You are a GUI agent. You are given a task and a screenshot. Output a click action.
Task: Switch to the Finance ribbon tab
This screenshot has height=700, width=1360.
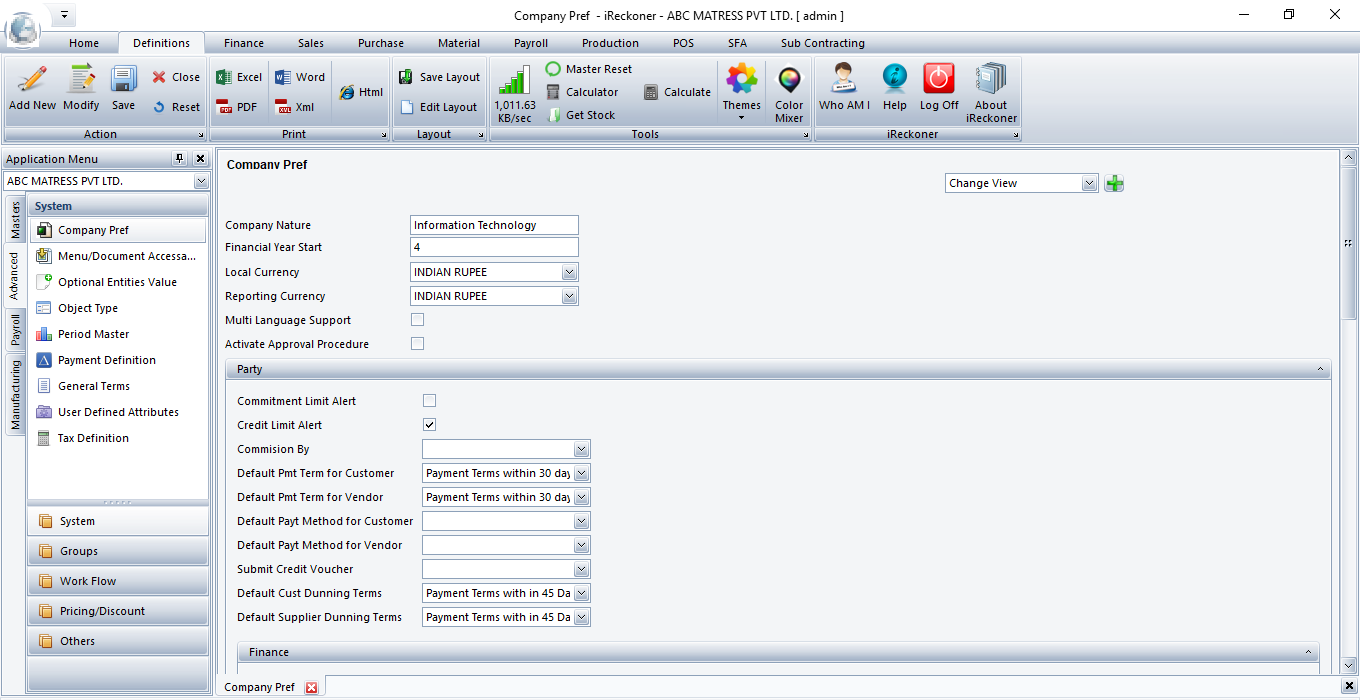tap(244, 43)
